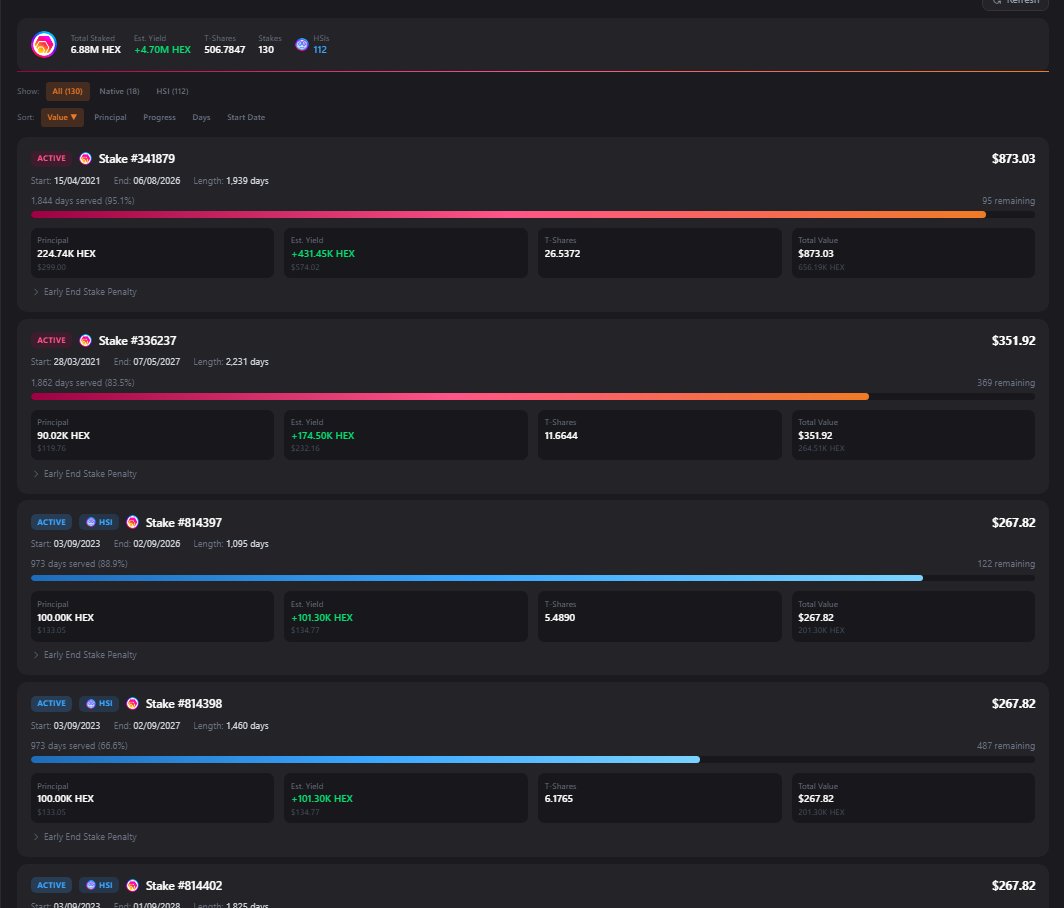Screen dimensions: 1064x908
Task: Sort stakes by Days
Action: pyautogui.click(x=202, y=117)
